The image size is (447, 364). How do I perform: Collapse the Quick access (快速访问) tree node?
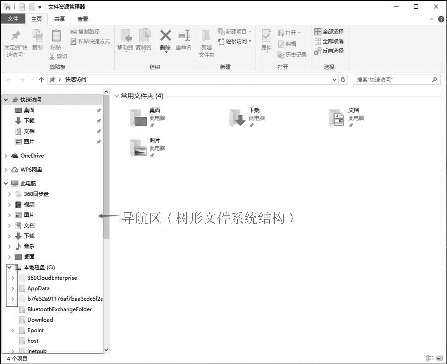click(x=6, y=100)
